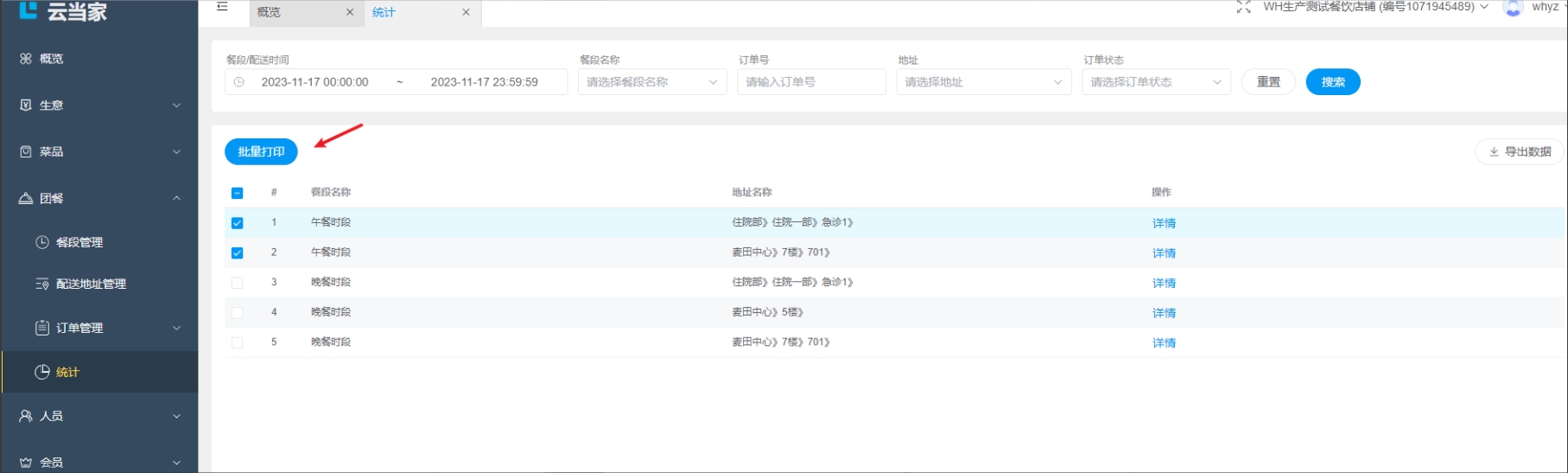Open the 订单状态 dropdown
The height and width of the screenshot is (473, 1568).
tap(1155, 82)
